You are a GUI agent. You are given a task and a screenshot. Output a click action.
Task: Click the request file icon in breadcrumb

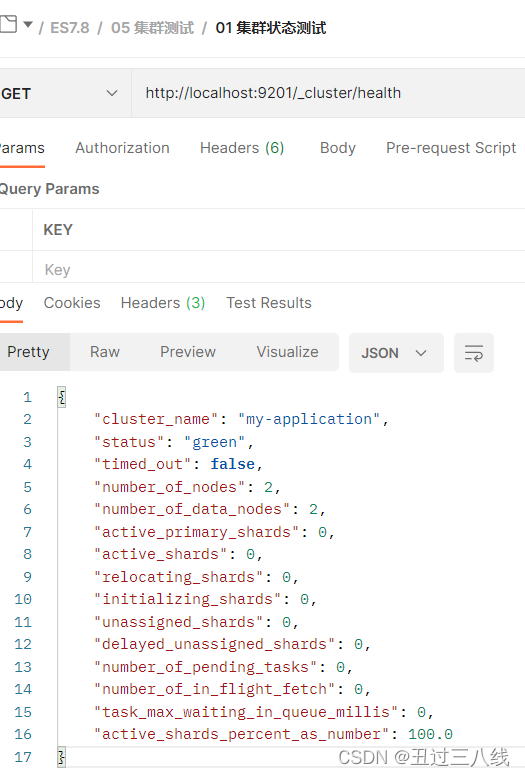(8, 24)
